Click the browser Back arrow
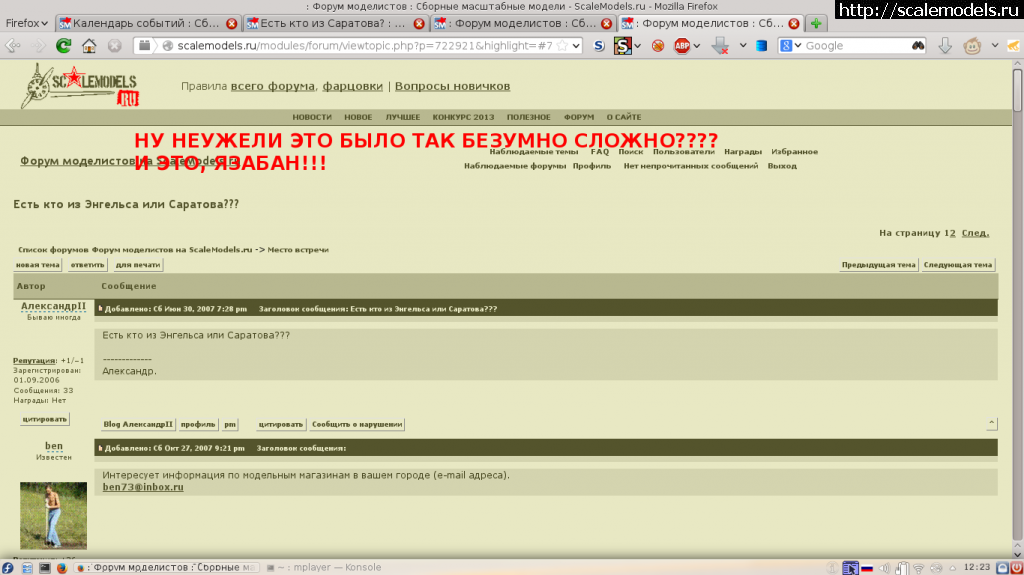Viewport: 1024px width, 575px height. (x=12, y=46)
